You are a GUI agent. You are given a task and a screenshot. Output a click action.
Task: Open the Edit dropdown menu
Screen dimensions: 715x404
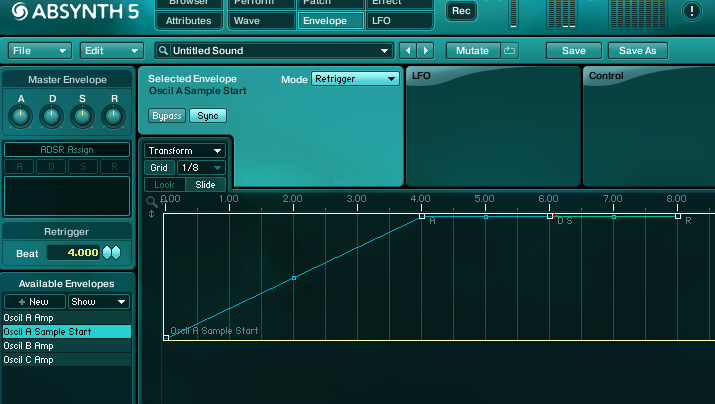pos(112,51)
